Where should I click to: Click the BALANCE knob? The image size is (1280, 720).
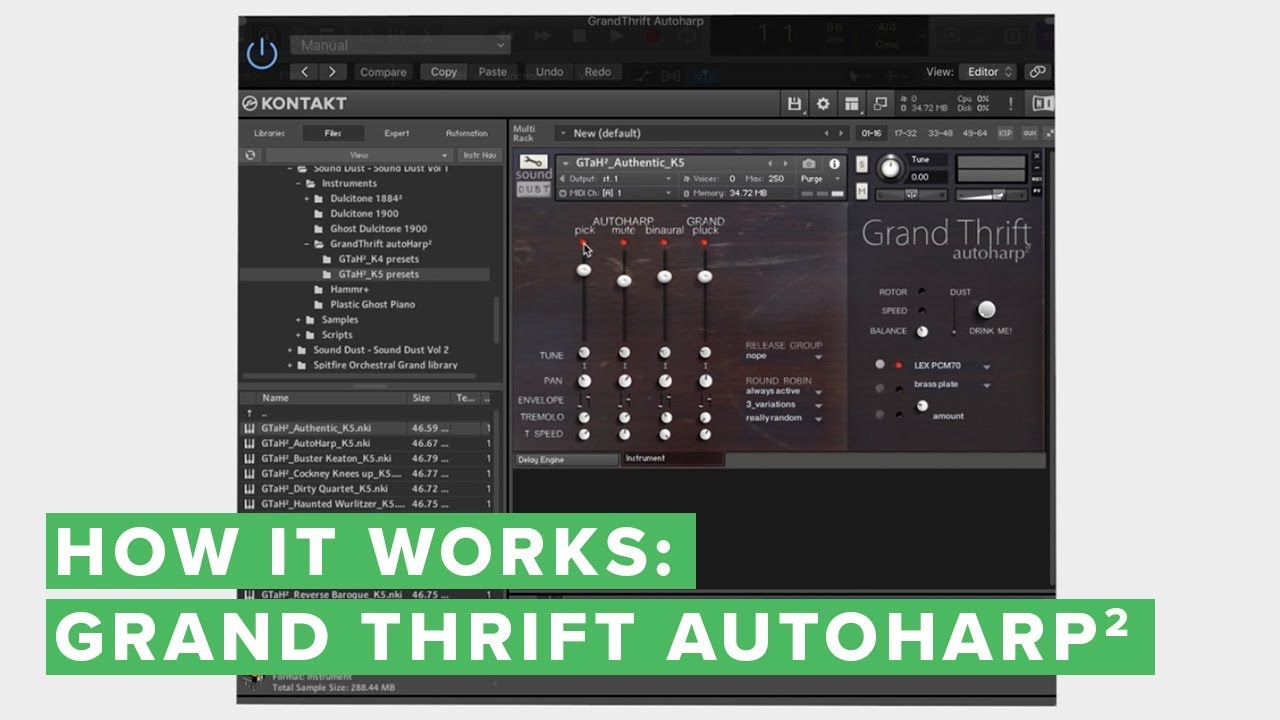coord(922,331)
